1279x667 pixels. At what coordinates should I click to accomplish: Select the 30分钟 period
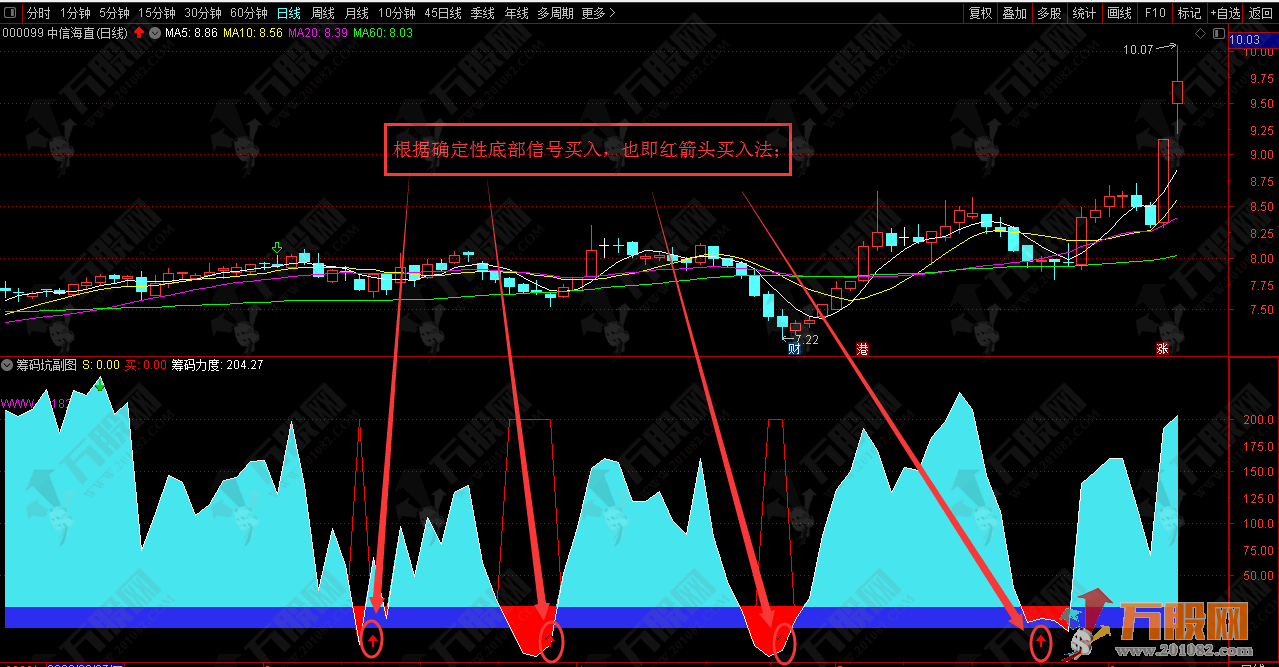(x=203, y=13)
